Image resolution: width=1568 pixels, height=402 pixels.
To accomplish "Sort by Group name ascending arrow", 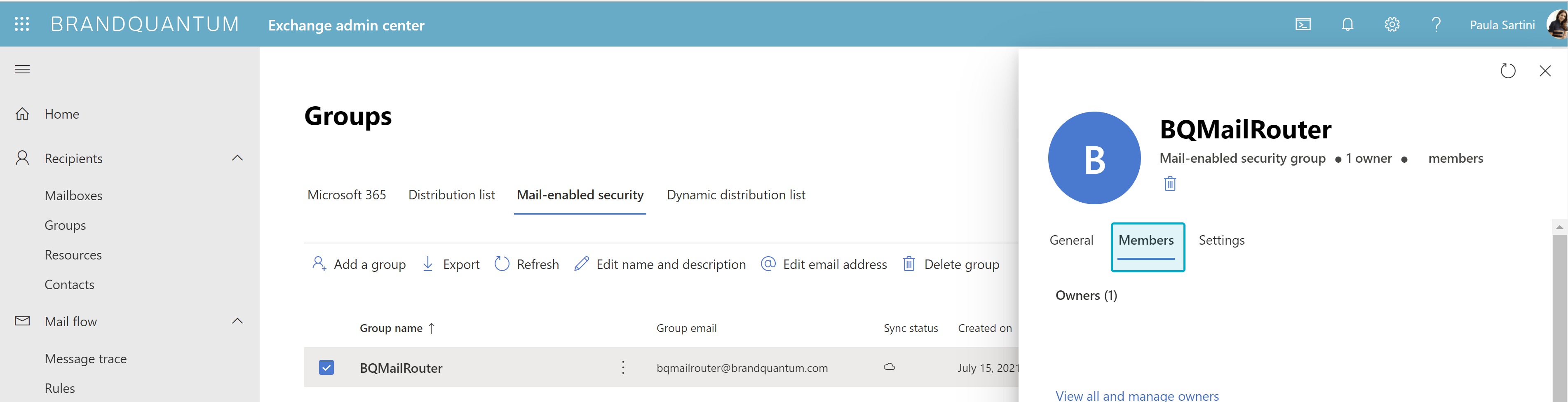I will coord(432,328).
